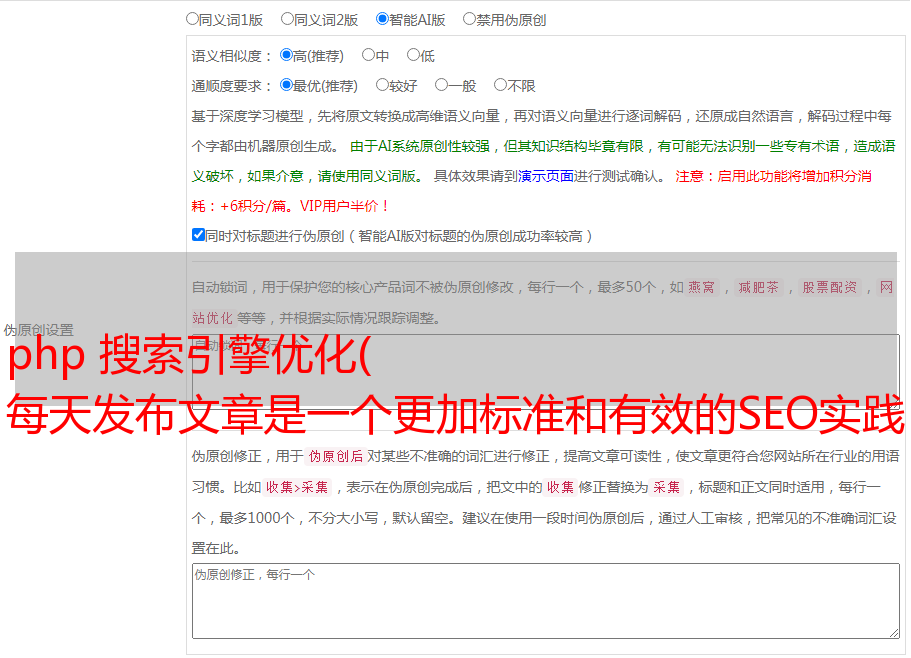Click the 伪原创设置 label
Viewport: 911px width, 658px height.
38,330
